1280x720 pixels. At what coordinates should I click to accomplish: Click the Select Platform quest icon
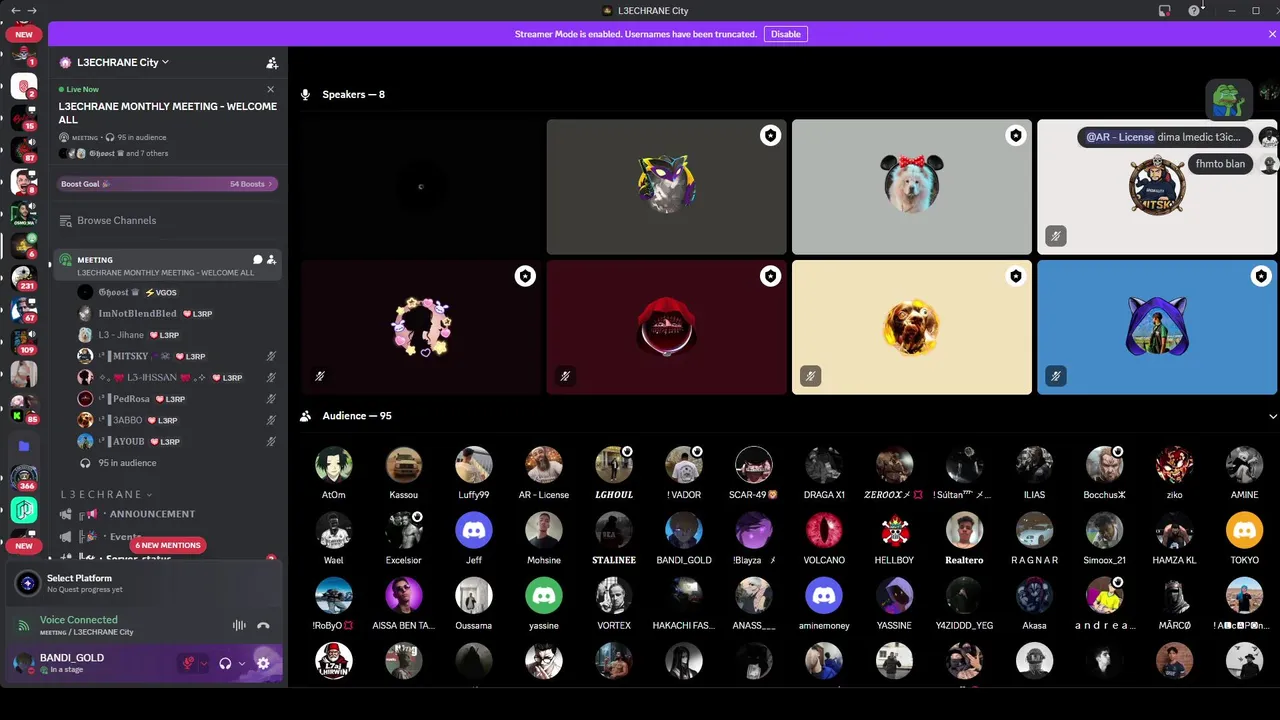pyautogui.click(x=28, y=583)
